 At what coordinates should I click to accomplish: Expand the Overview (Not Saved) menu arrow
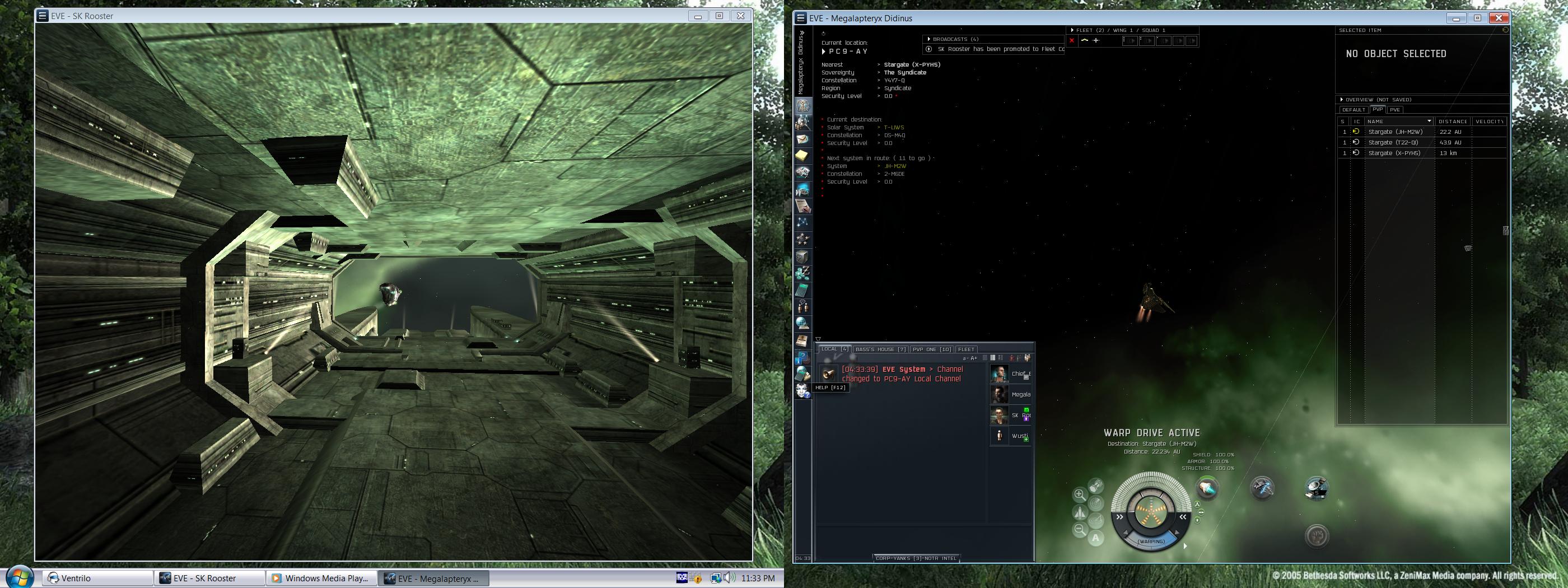(1341, 99)
